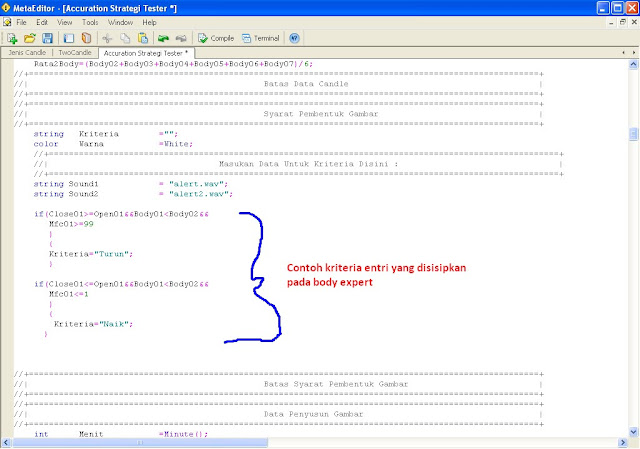Click the if(Close01<=Open01 condition line
This screenshot has height=449, width=640.
(122, 284)
